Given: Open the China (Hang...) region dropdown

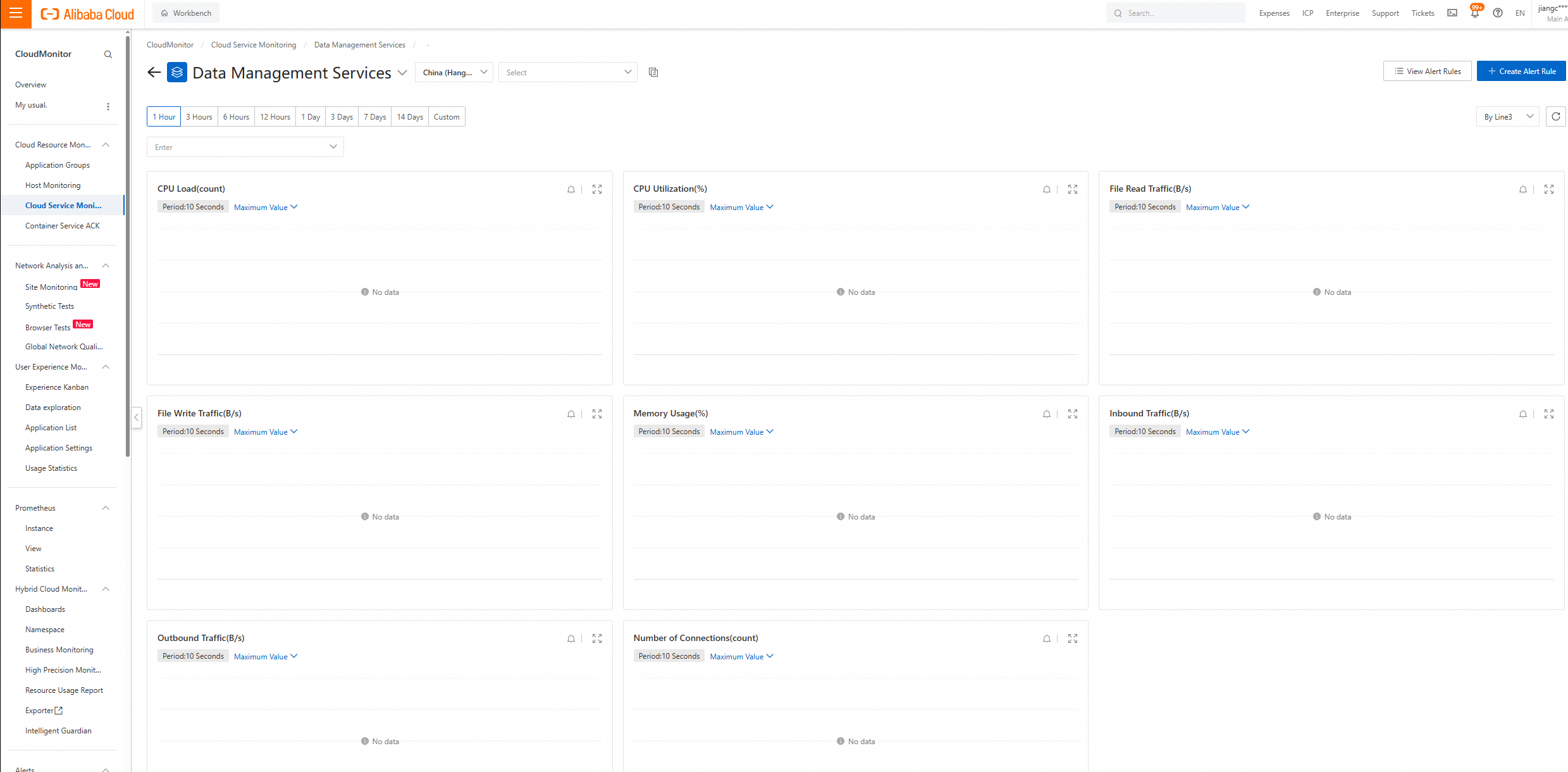Looking at the screenshot, I should click(454, 72).
